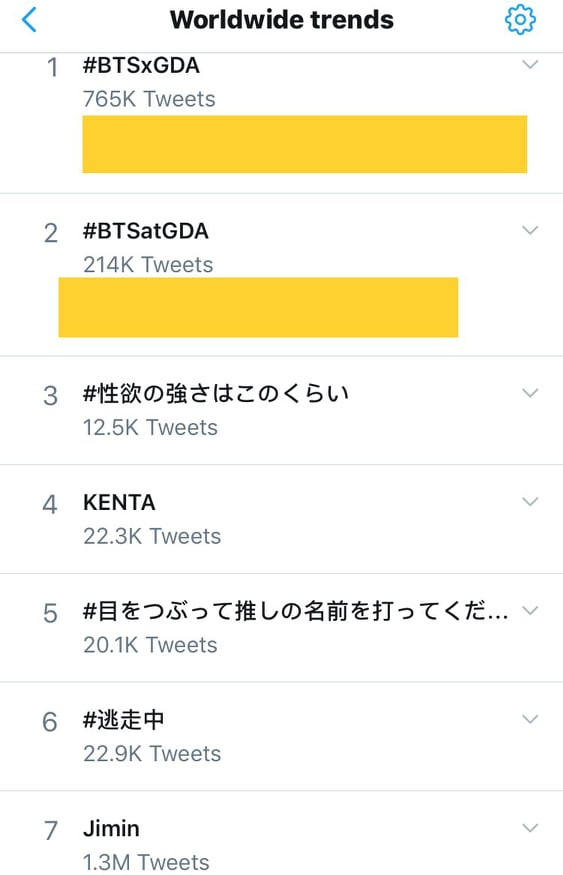
Task: Select the KENTA trend entry
Action: click(x=119, y=503)
